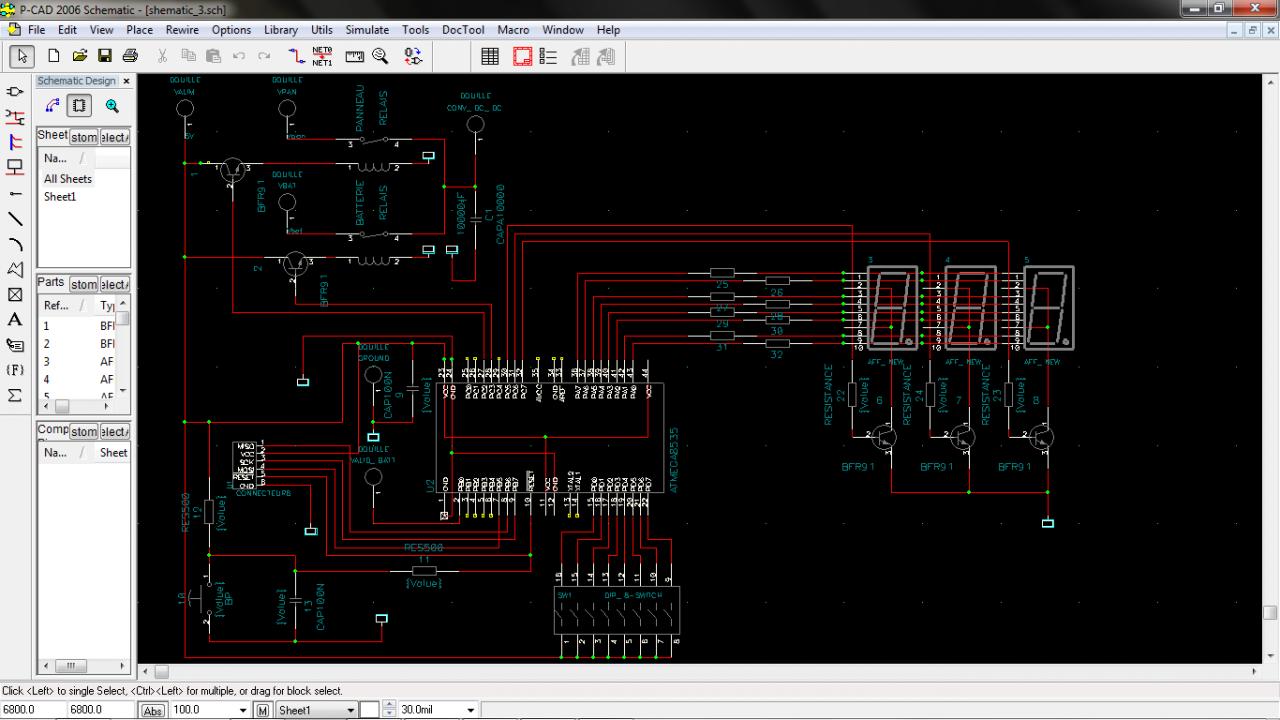This screenshot has height=720, width=1280.
Task: Click part row 1 in Parts list
Action: [x=78, y=326]
